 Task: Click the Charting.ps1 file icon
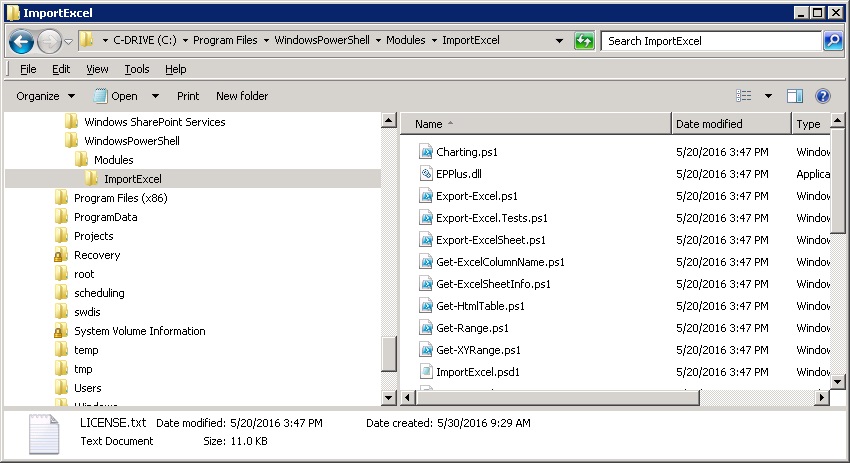(426, 152)
